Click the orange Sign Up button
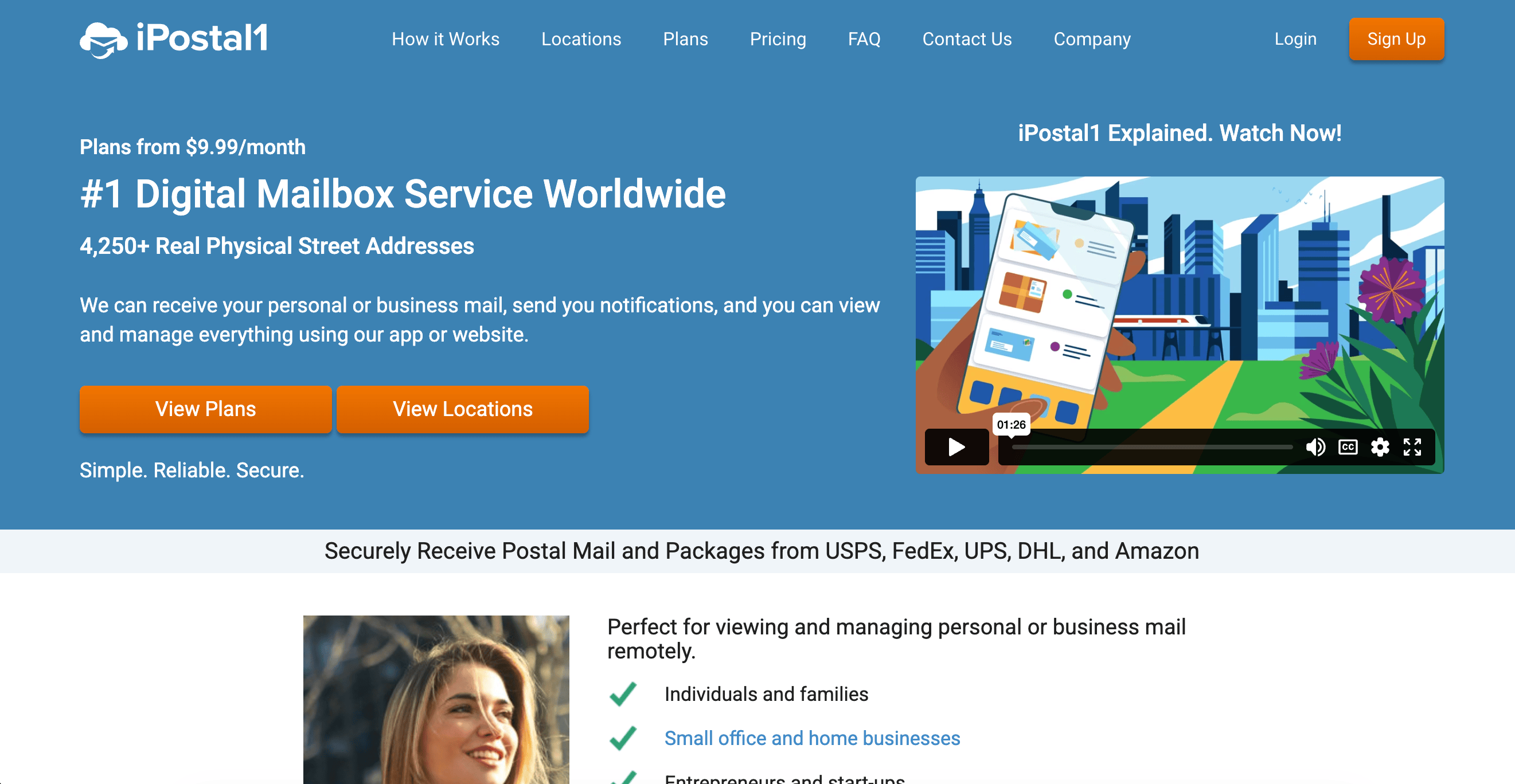 pos(1396,39)
